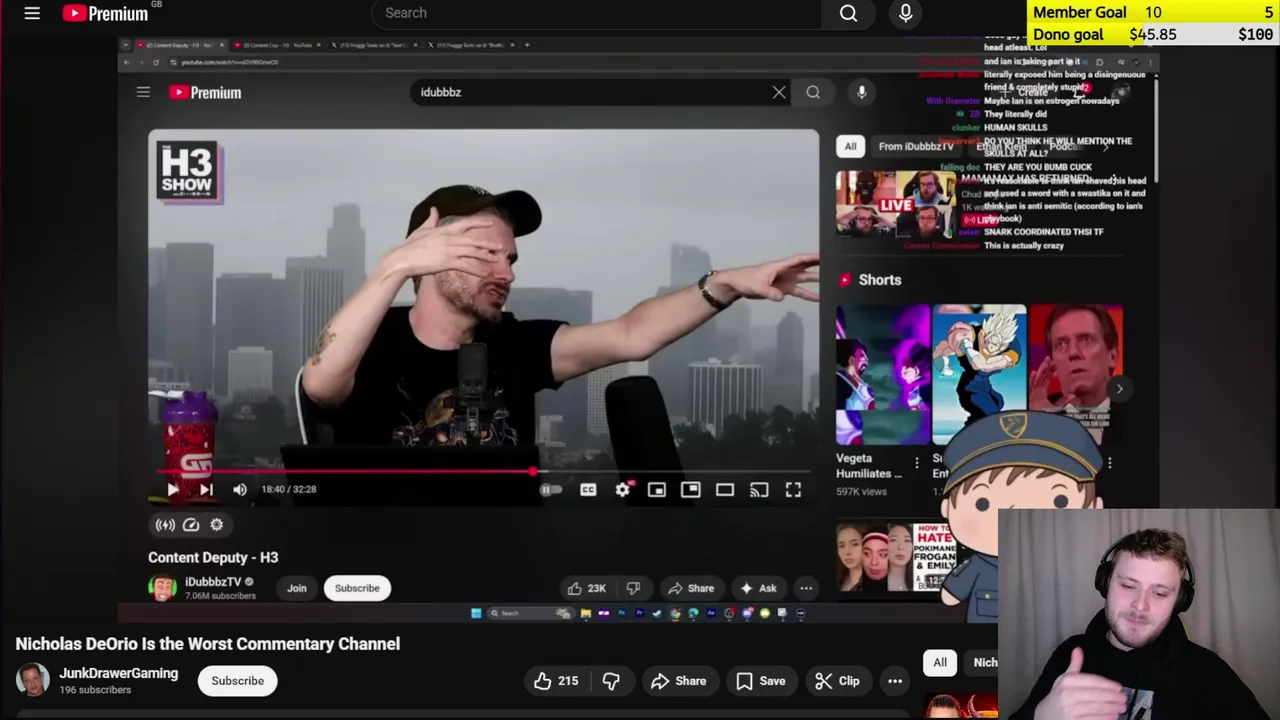Click the Ask sparkle button

point(758,588)
